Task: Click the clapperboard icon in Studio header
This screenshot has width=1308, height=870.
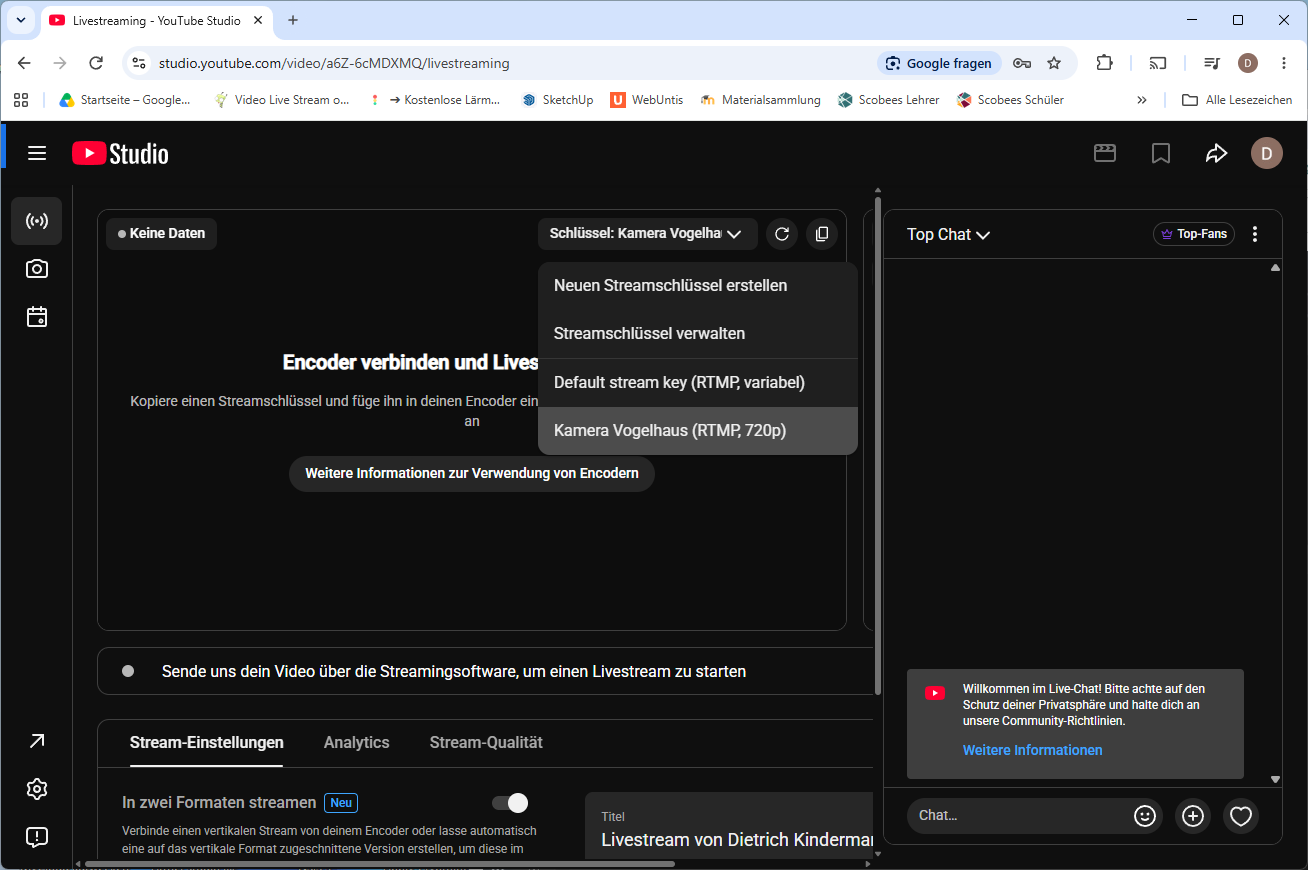Action: tap(1105, 153)
